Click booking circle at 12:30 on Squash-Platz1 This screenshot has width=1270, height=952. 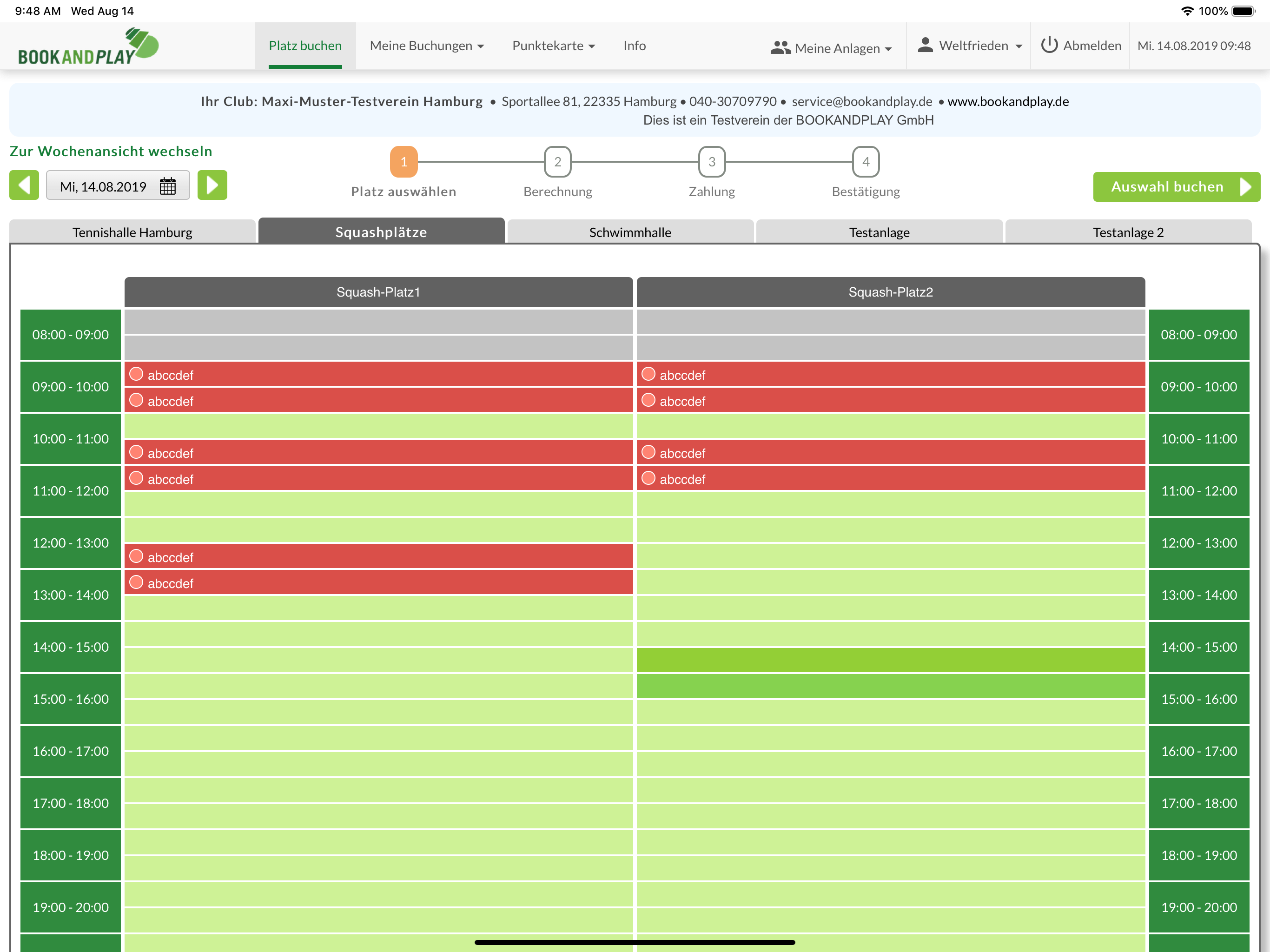coord(136,556)
